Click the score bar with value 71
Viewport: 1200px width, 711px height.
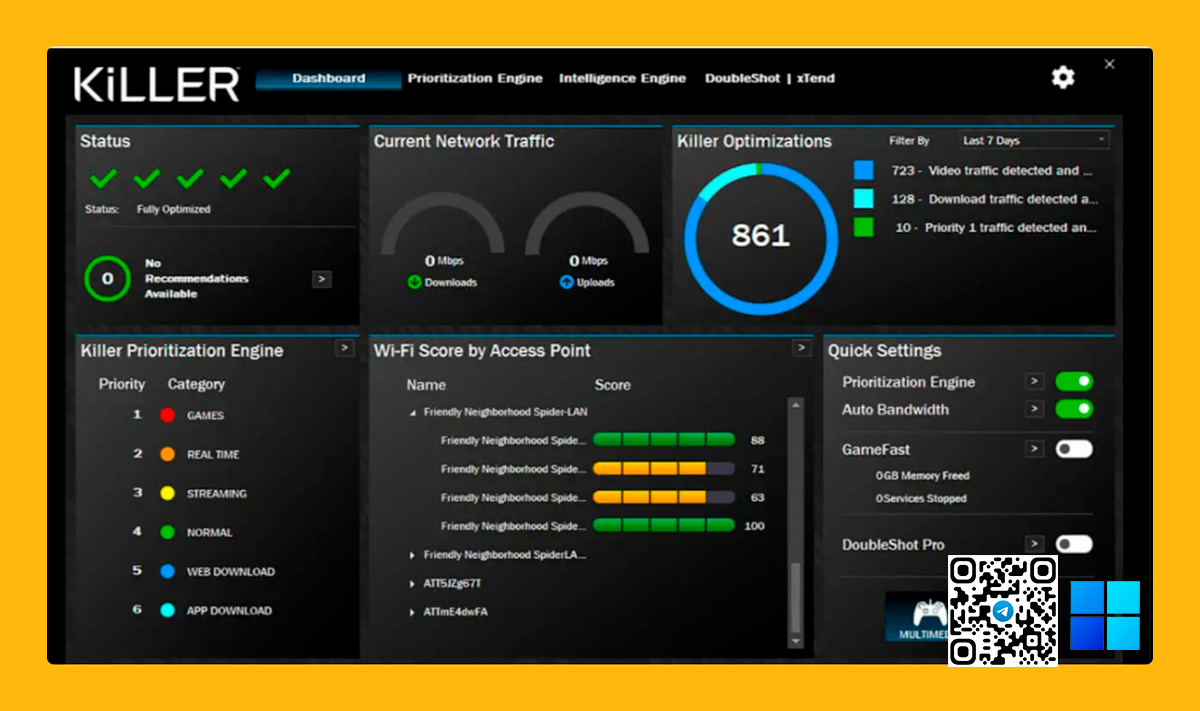click(x=664, y=468)
